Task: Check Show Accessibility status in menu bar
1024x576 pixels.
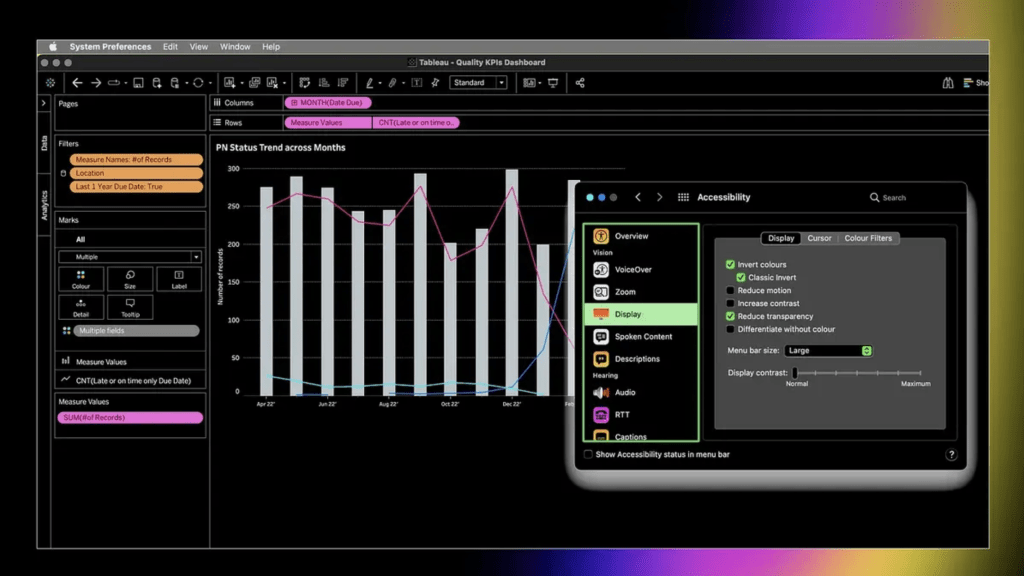Action: pos(588,455)
